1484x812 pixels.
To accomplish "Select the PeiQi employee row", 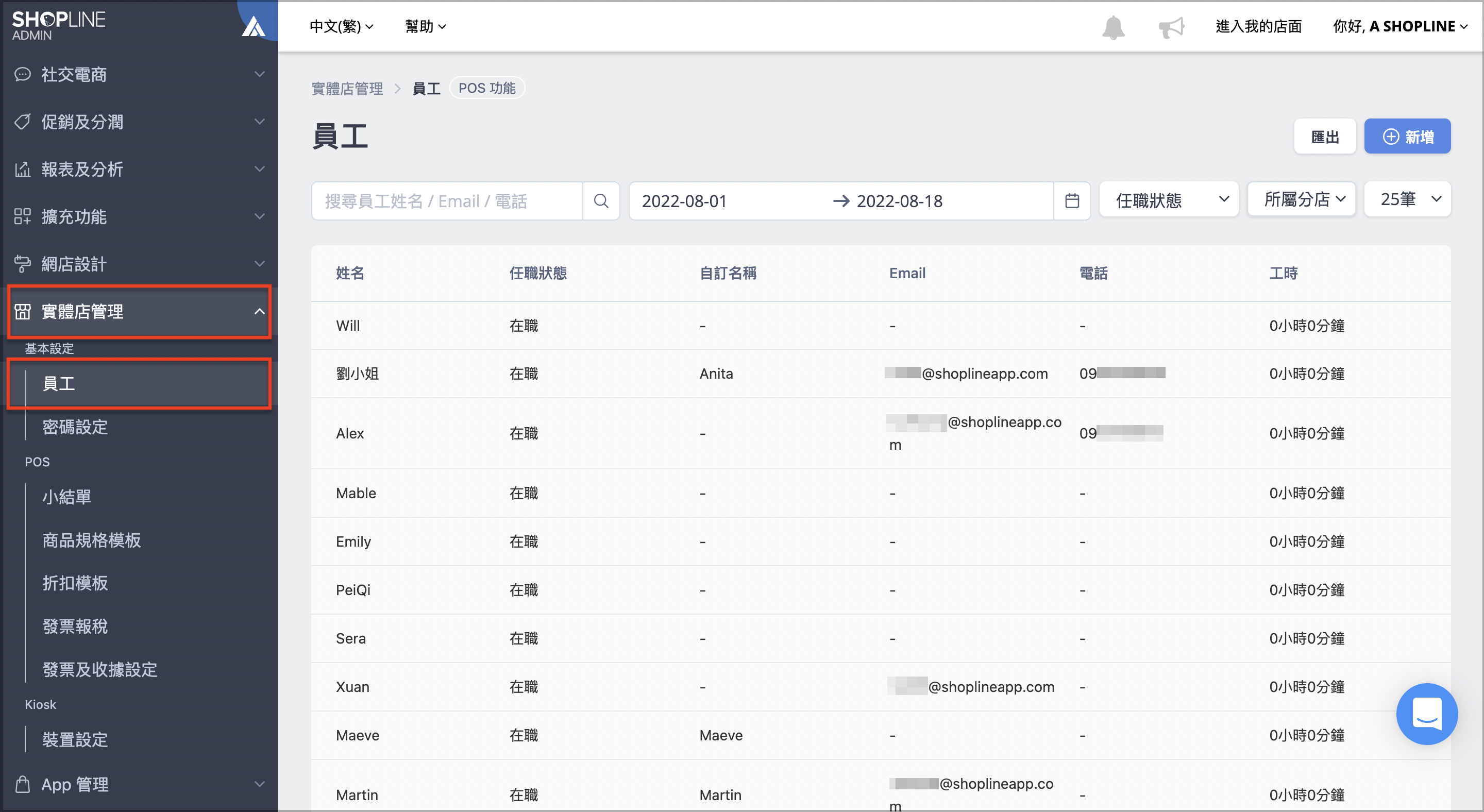I will pos(880,590).
